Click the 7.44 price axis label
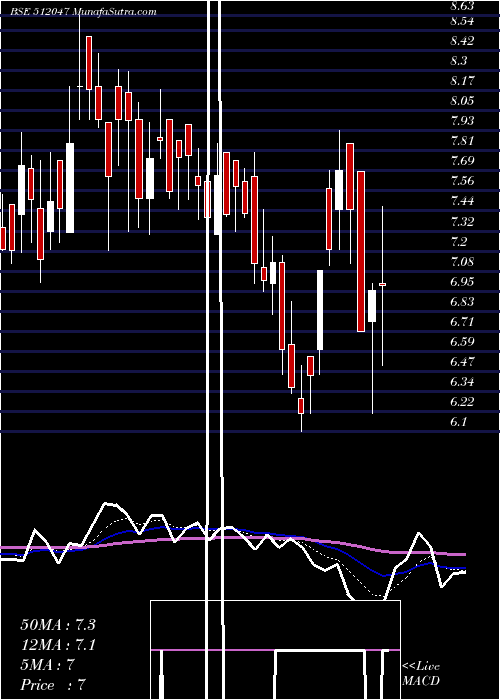 point(462,201)
